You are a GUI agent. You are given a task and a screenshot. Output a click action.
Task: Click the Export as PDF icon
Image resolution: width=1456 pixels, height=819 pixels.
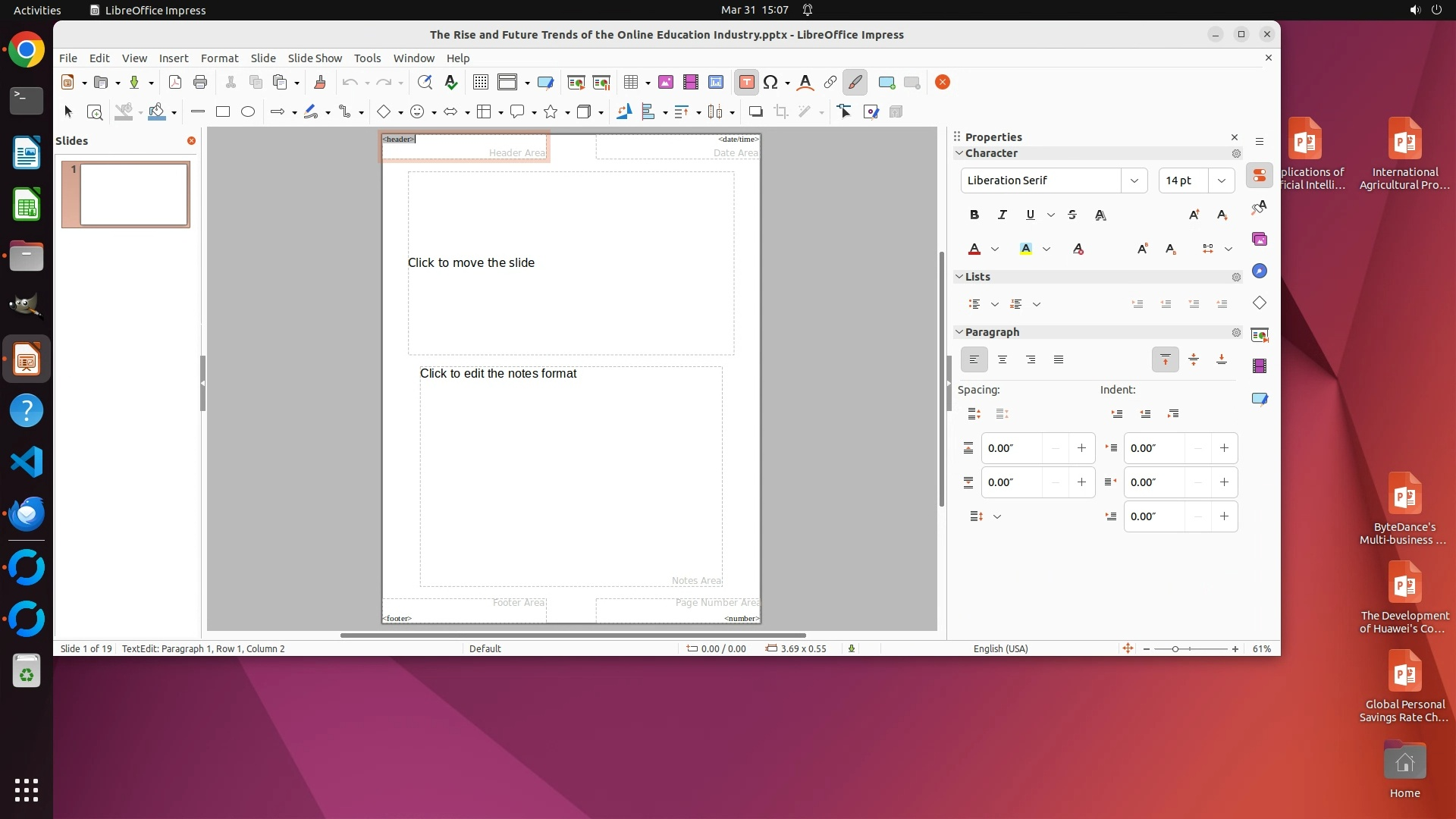click(x=175, y=83)
